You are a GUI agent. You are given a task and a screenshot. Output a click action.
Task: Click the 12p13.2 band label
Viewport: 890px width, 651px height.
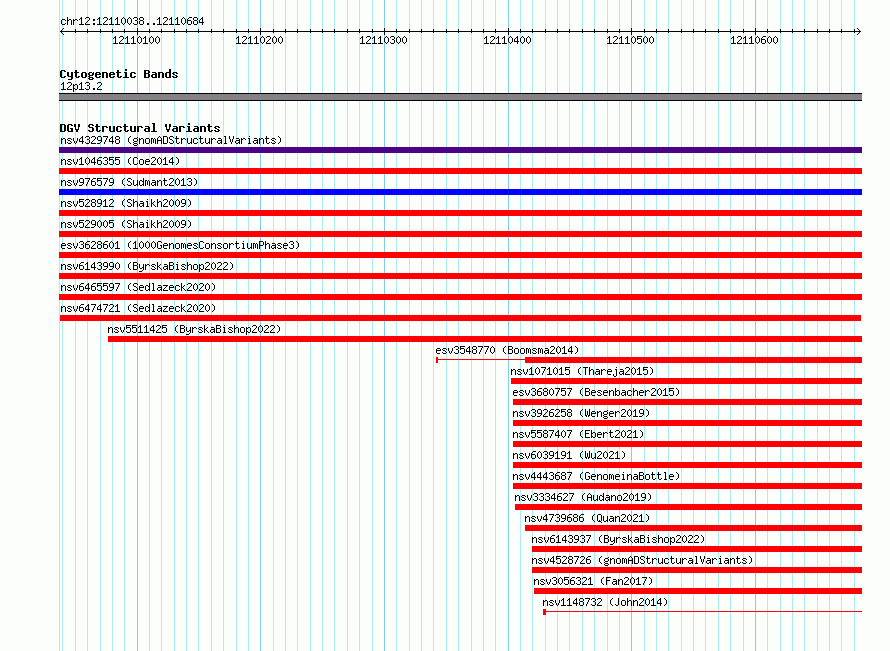pyautogui.click(x=81, y=86)
